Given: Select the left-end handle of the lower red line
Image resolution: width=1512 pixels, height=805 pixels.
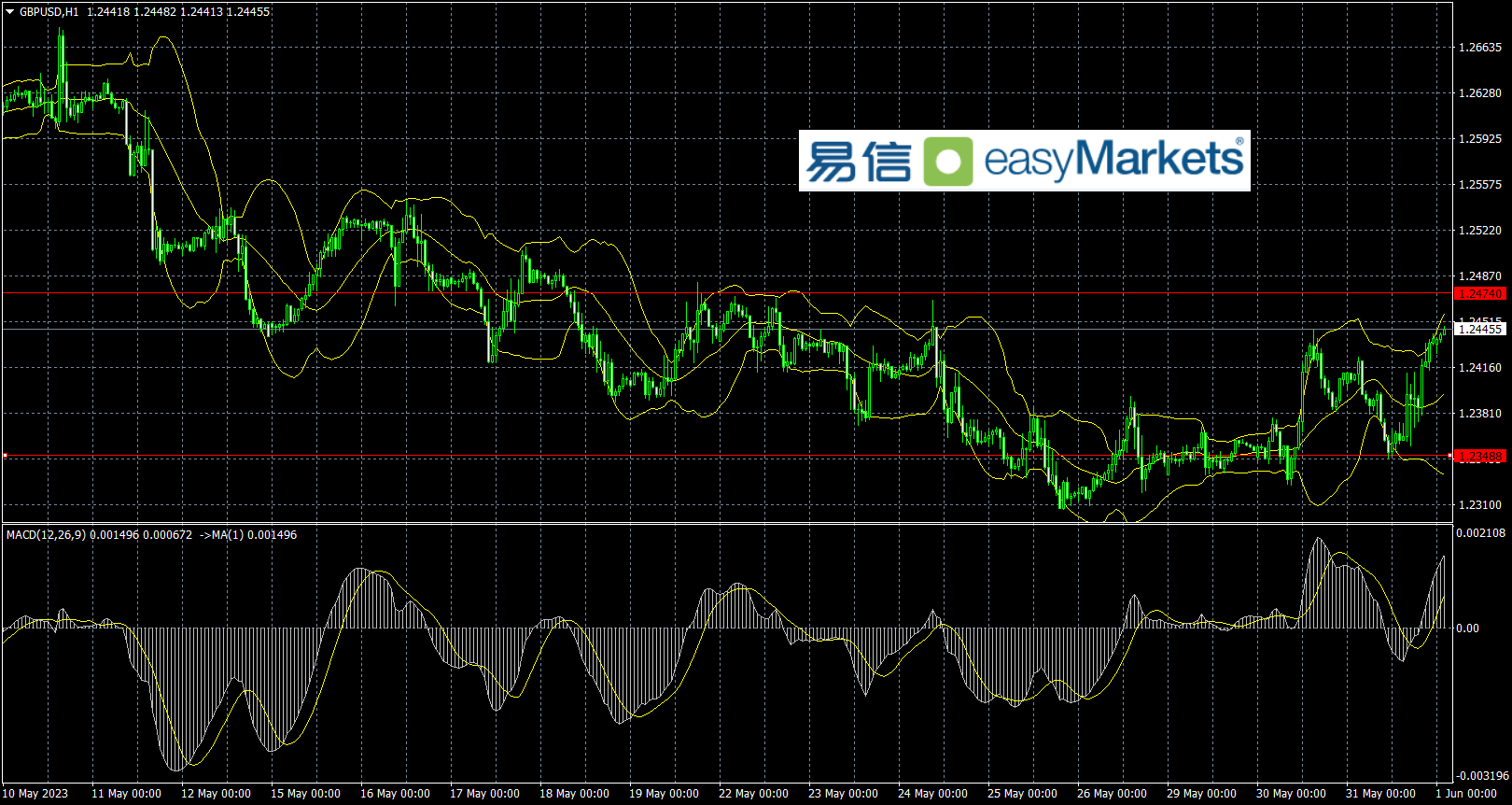Looking at the screenshot, I should (x=6, y=456).
